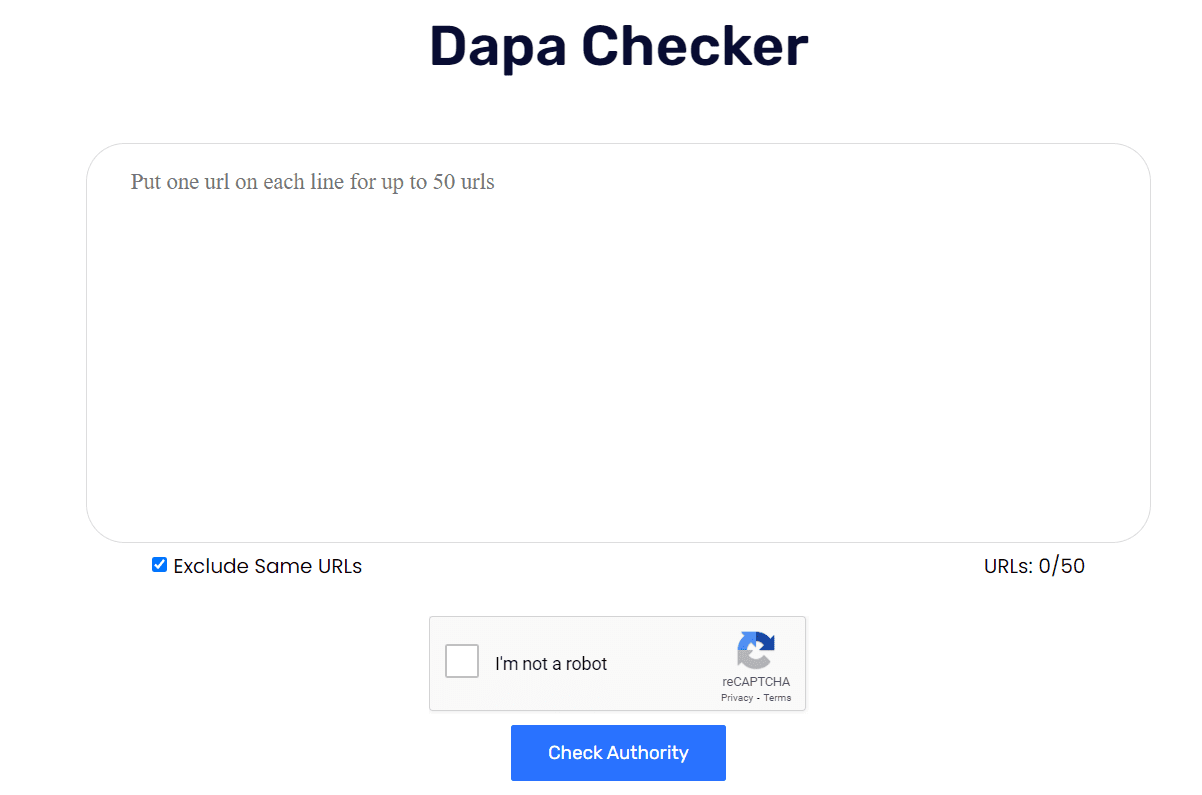The width and height of the screenshot is (1202, 795).
Task: Click Check Authority to submit URLs
Action: (617, 752)
